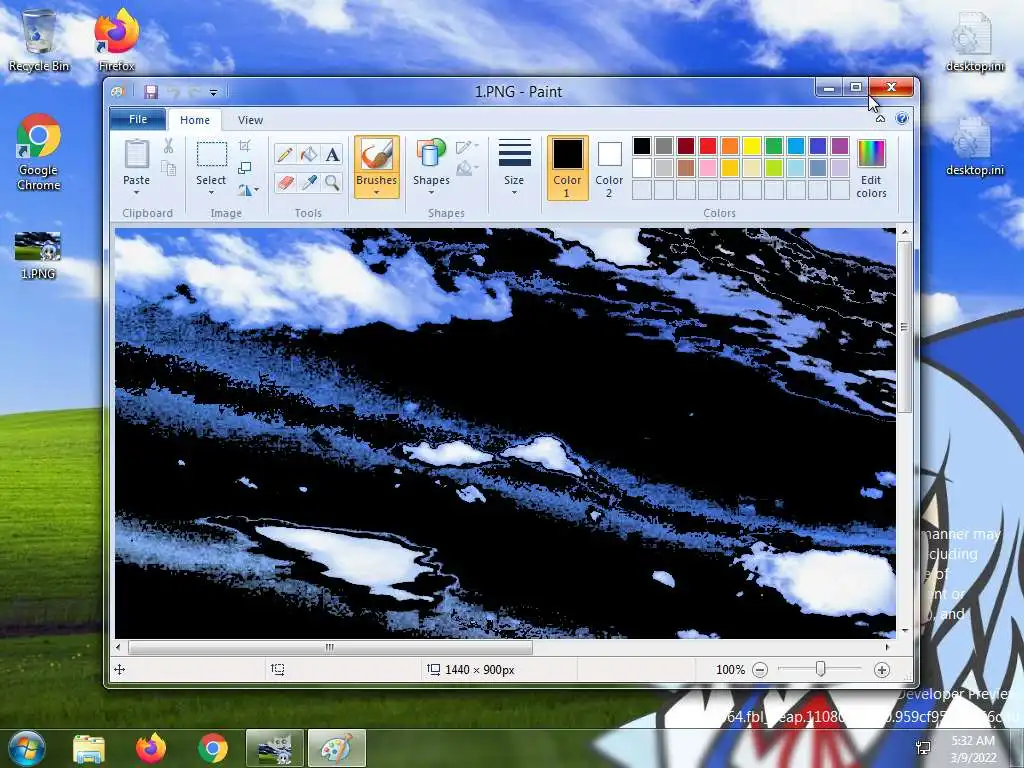Click the Save icon in title bar
The image size is (1024, 768).
(151, 92)
